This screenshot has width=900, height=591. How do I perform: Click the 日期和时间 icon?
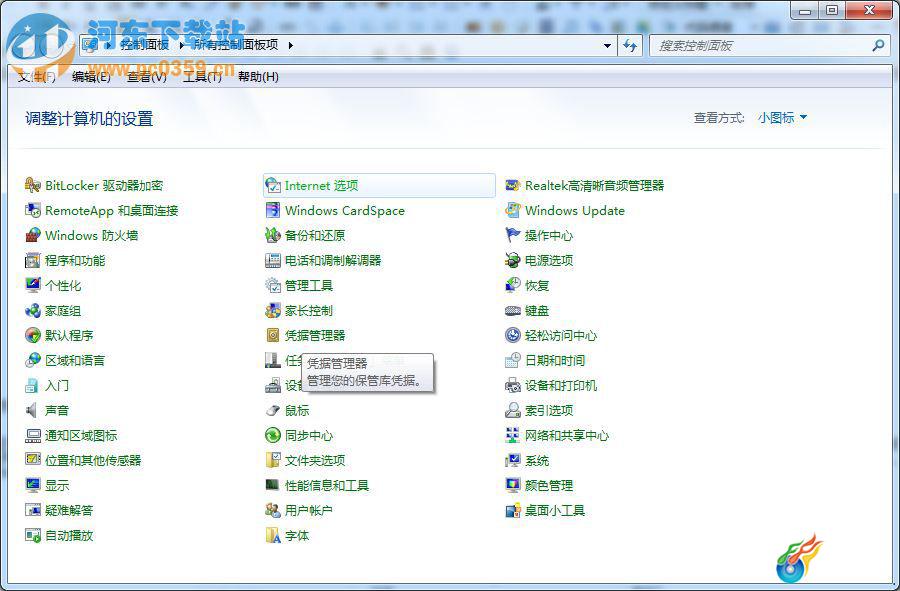coord(513,360)
